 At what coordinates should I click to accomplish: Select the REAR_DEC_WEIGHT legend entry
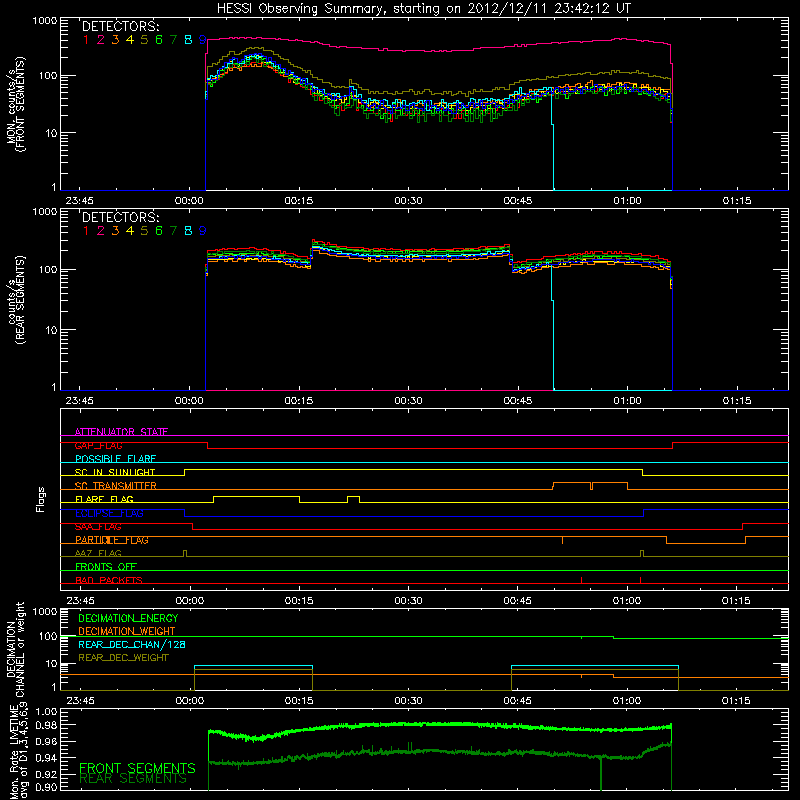(x=123, y=658)
